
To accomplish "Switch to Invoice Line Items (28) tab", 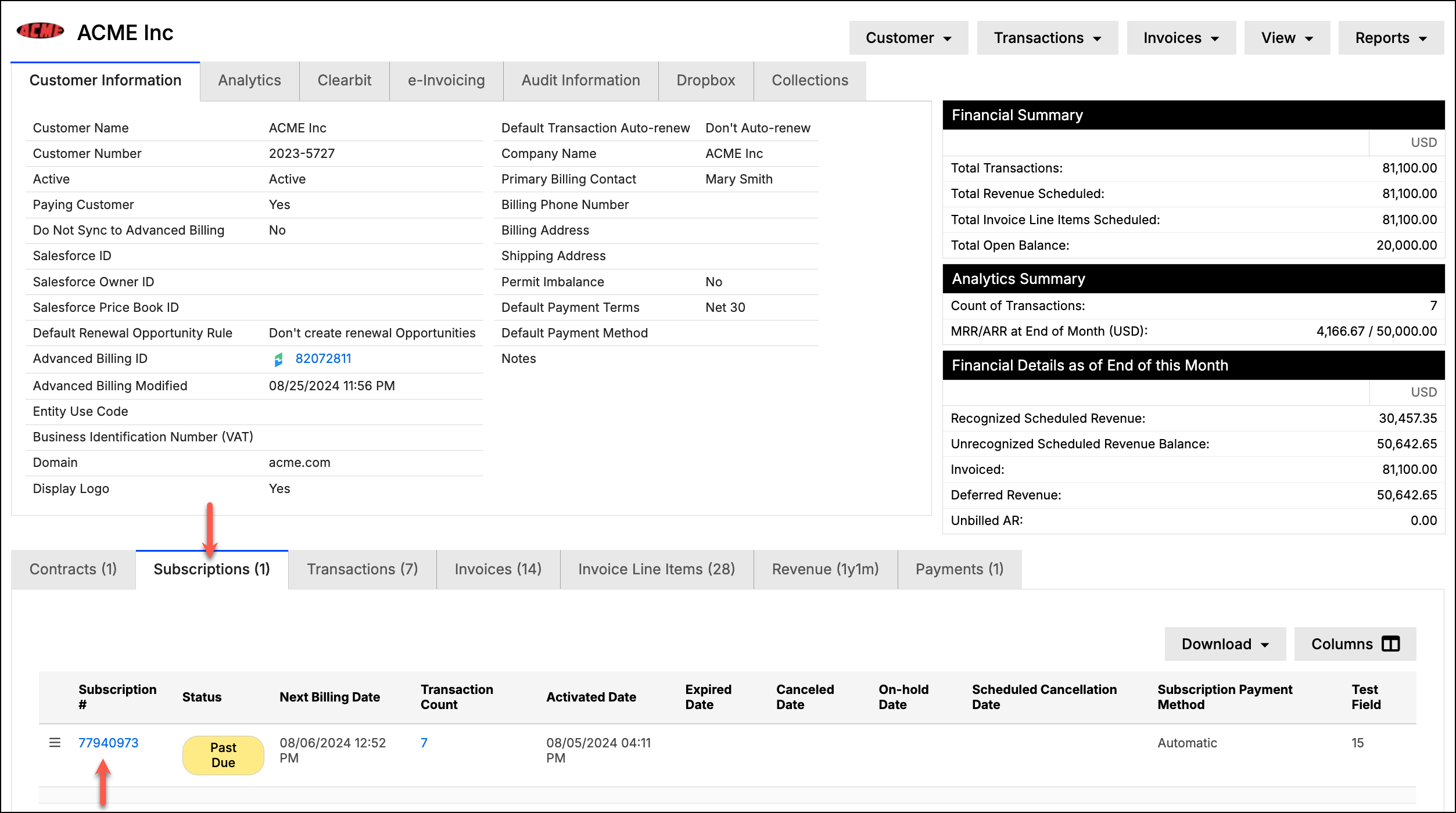I will tap(657, 569).
